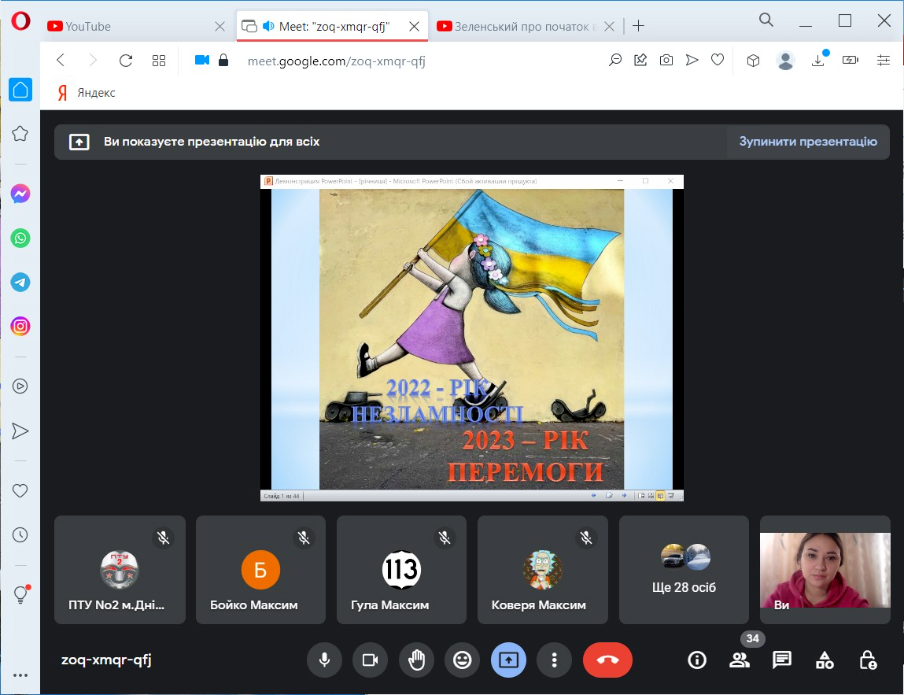View site security lock info
904x695 pixels.
(224, 60)
